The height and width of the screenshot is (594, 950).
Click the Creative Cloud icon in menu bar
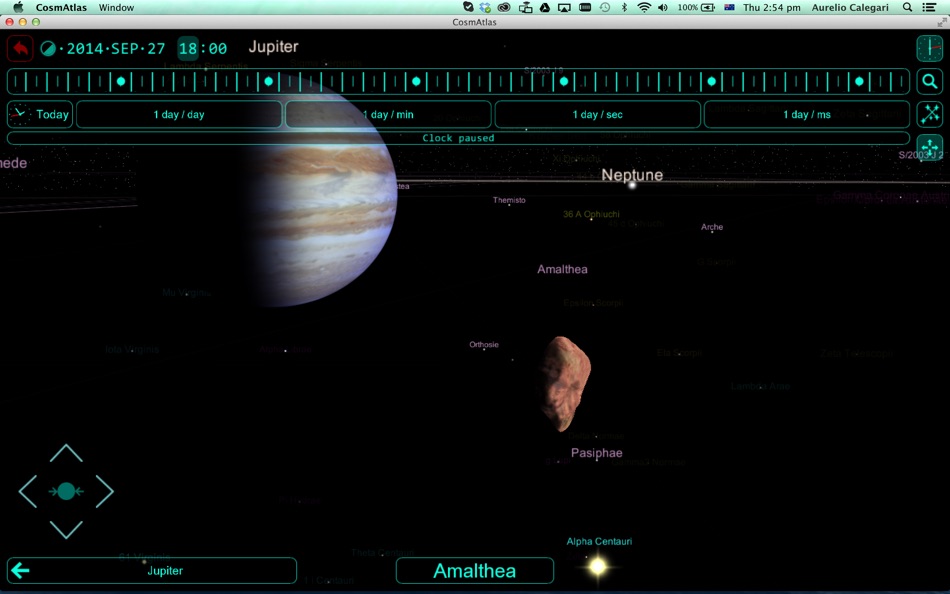tap(503, 7)
